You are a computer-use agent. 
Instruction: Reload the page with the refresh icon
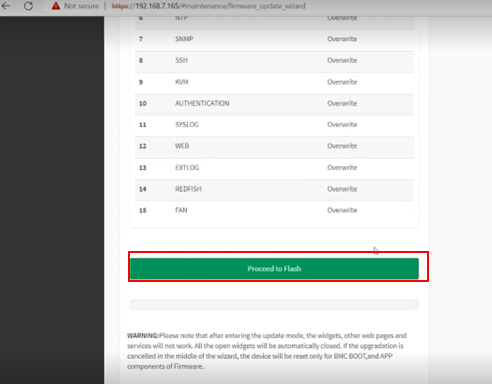[28, 6]
